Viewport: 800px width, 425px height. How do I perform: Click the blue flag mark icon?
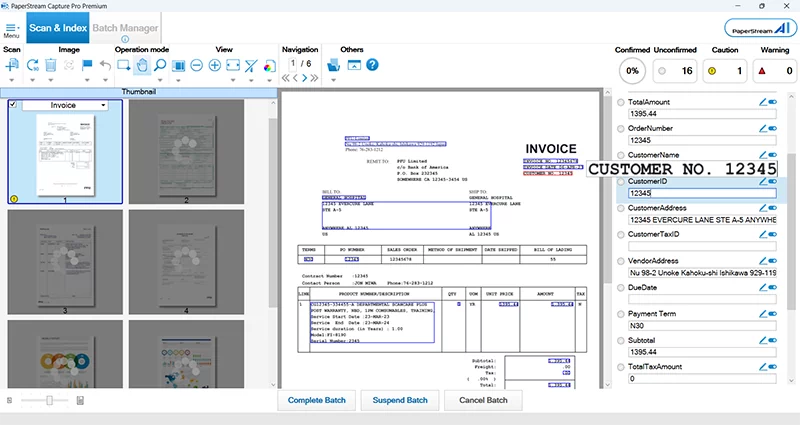pos(87,65)
